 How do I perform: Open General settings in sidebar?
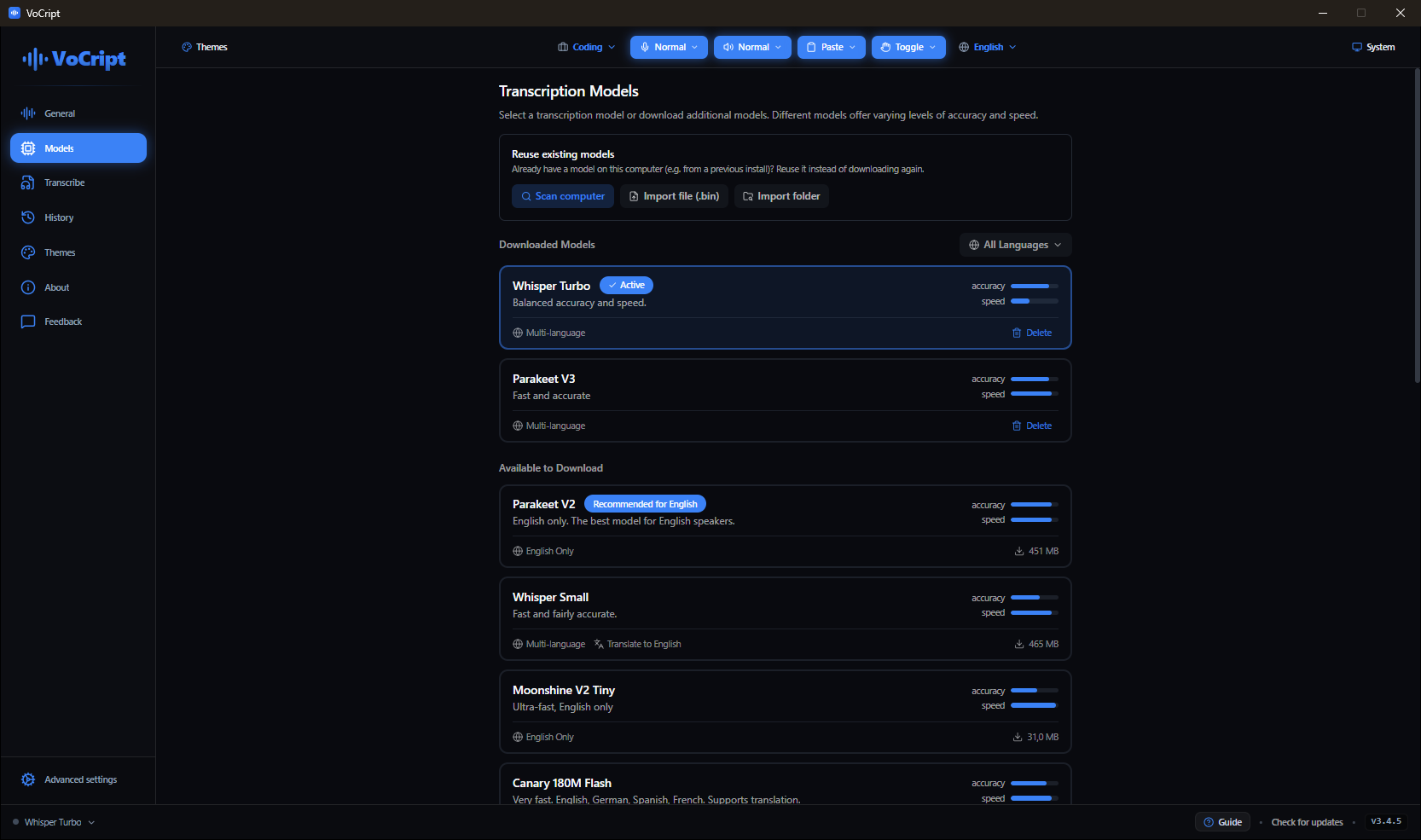[78, 113]
